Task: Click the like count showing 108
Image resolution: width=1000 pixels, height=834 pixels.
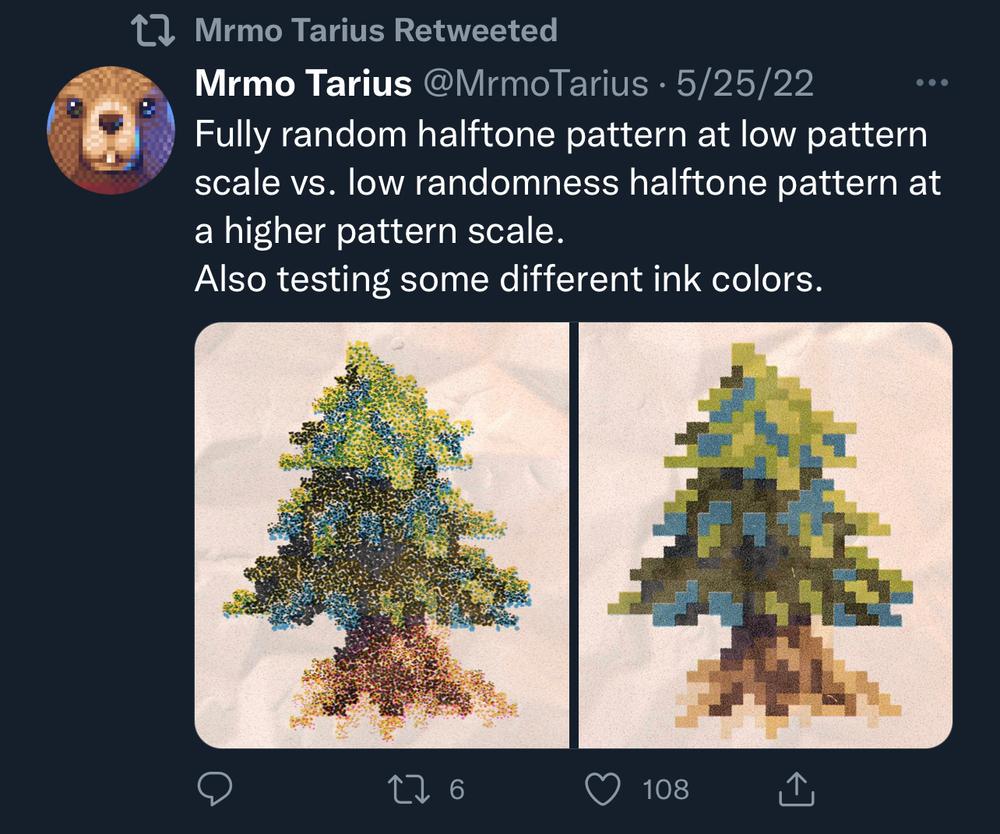Action: click(x=666, y=789)
